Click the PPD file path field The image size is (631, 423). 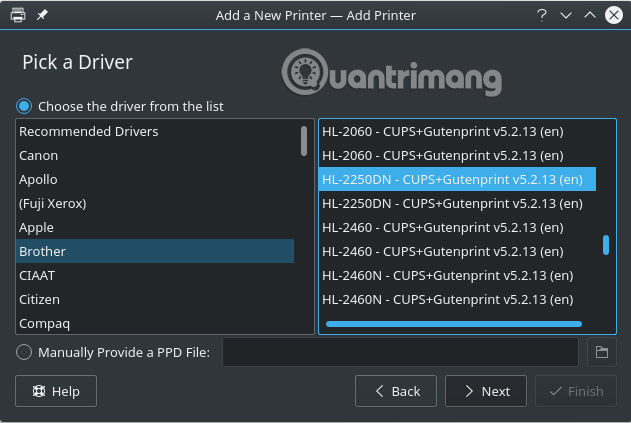tap(400, 352)
